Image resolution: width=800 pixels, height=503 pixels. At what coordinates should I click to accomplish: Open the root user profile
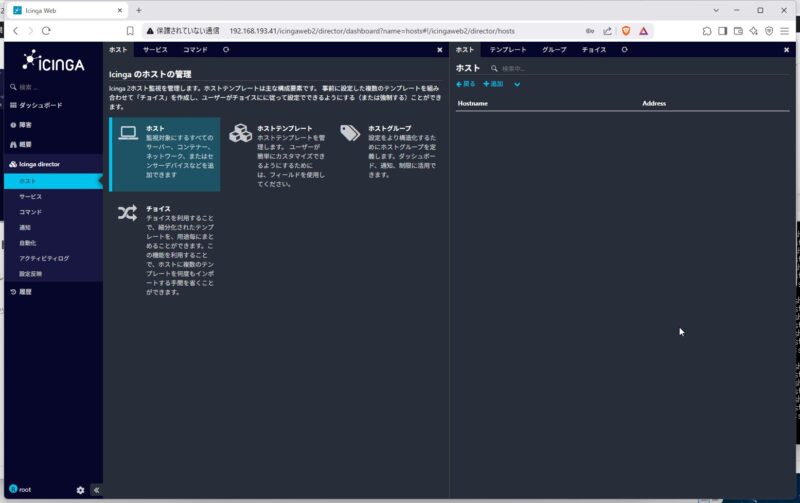coord(20,489)
